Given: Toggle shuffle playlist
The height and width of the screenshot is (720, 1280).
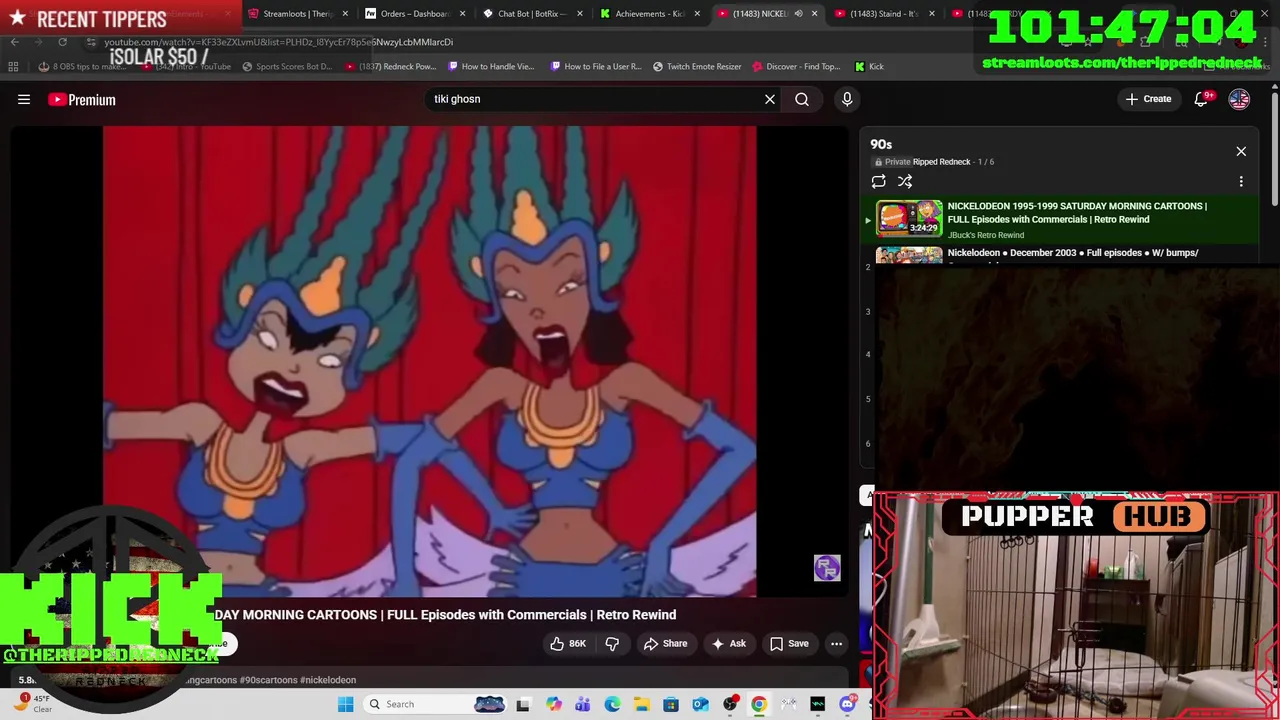Looking at the screenshot, I should pyautogui.click(x=905, y=182).
